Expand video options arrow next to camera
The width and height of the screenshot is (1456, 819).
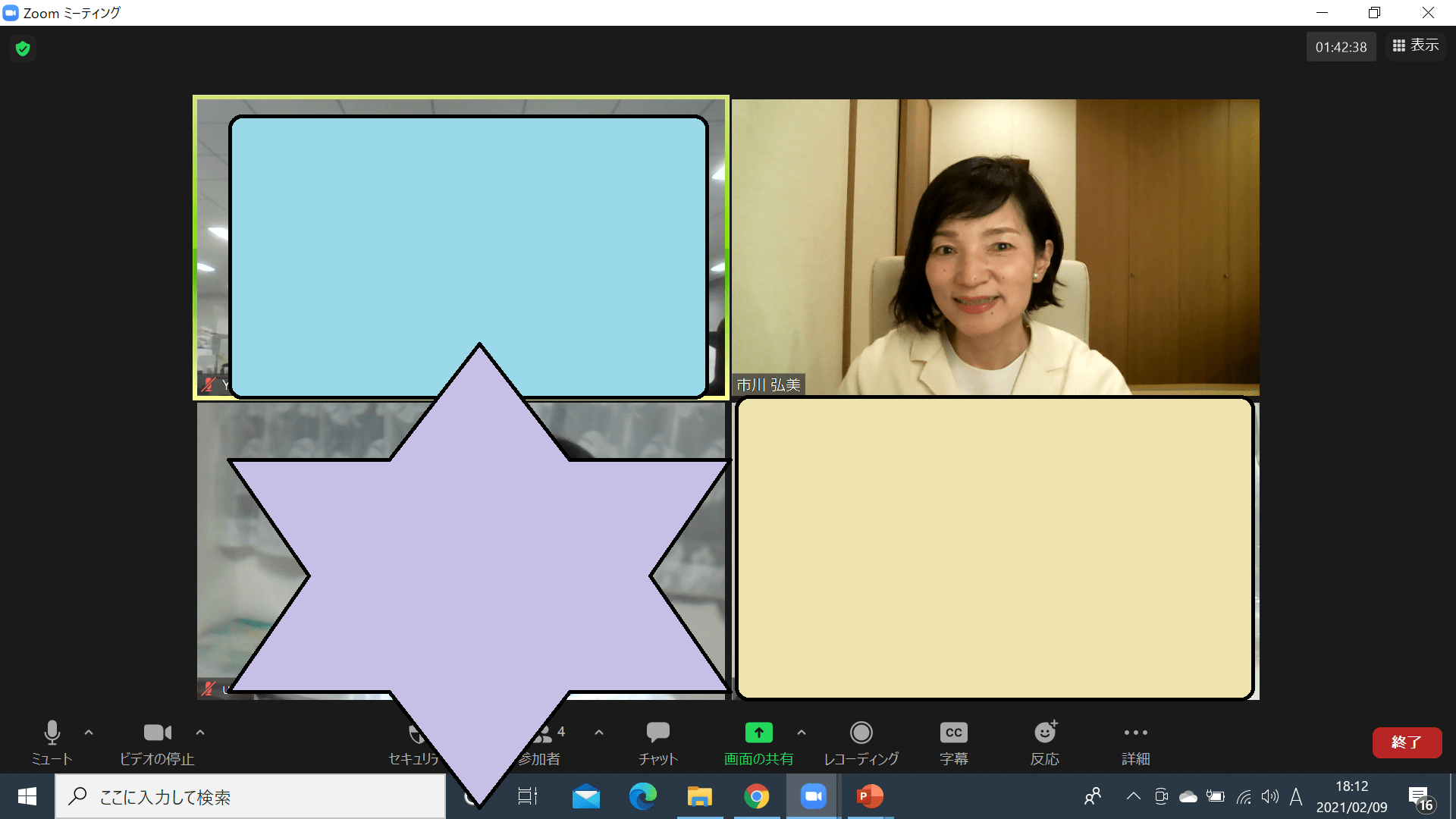coord(200,733)
